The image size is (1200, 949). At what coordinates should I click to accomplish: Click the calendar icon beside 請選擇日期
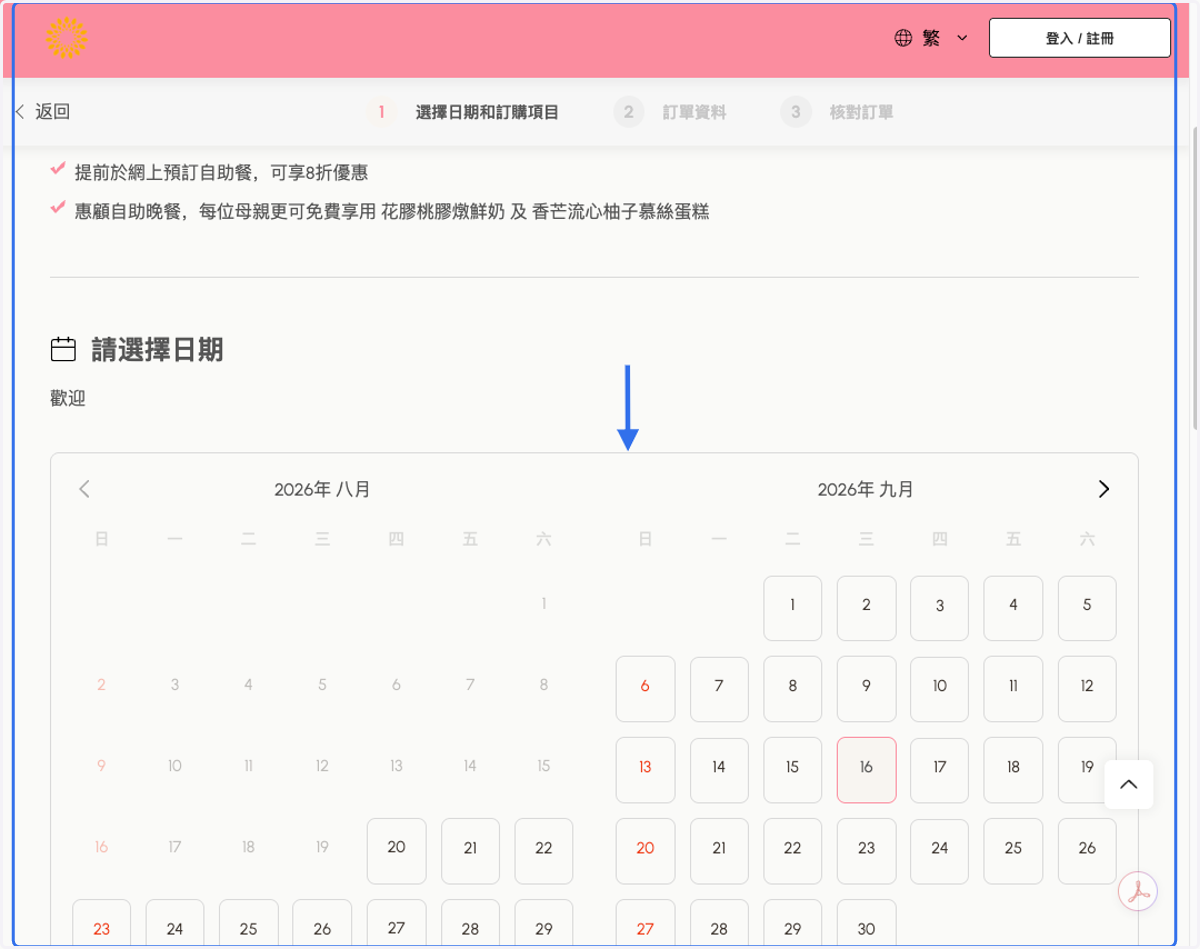63,349
